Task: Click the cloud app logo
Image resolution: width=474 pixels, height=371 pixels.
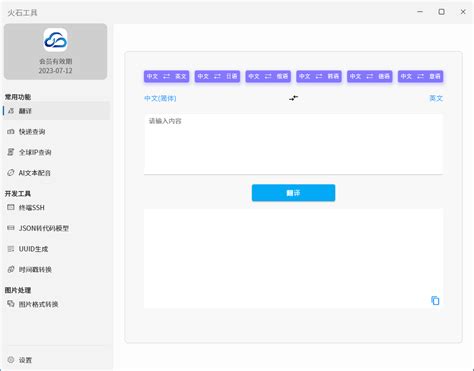Action: tap(55, 40)
